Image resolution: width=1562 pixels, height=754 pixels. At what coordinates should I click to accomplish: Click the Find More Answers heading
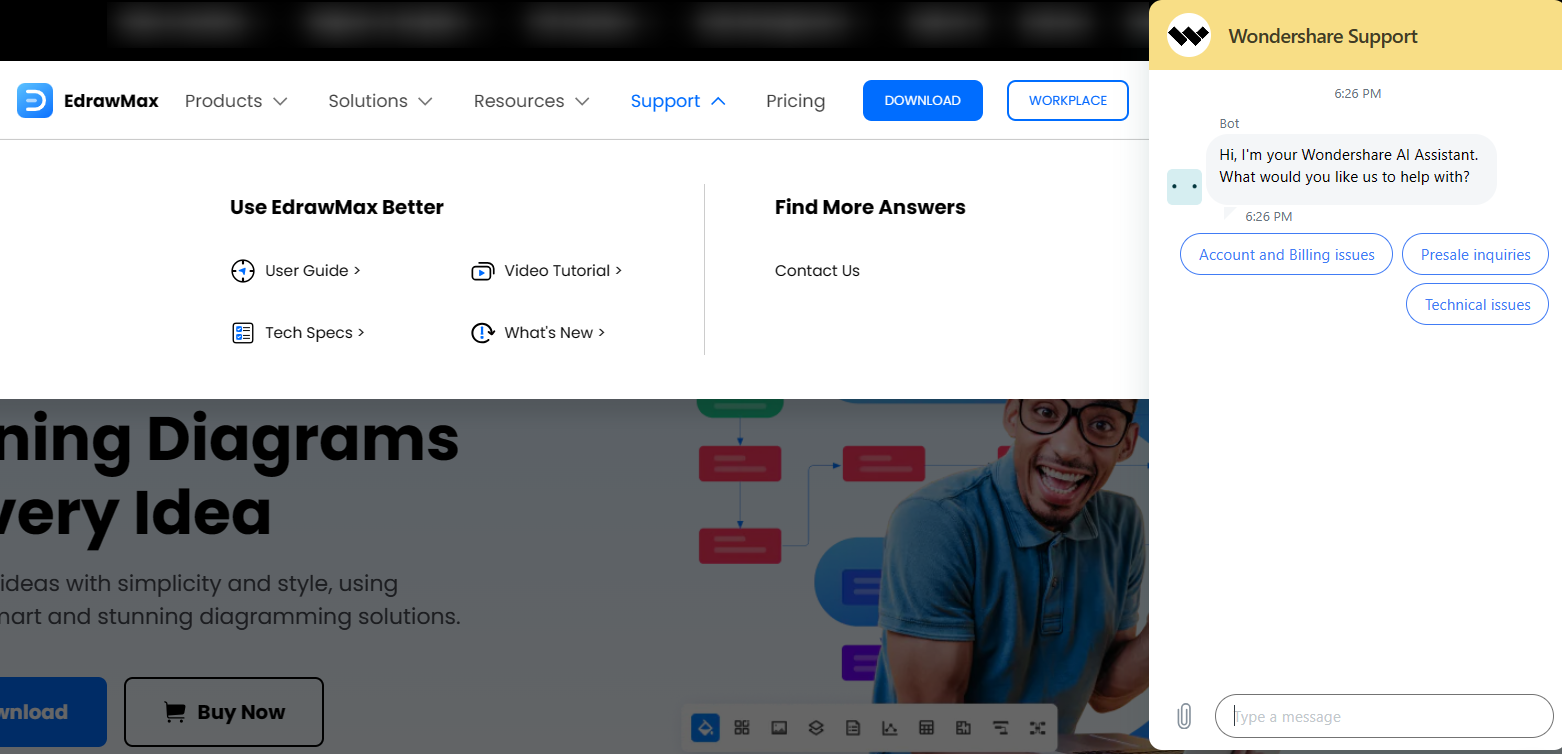tap(870, 207)
